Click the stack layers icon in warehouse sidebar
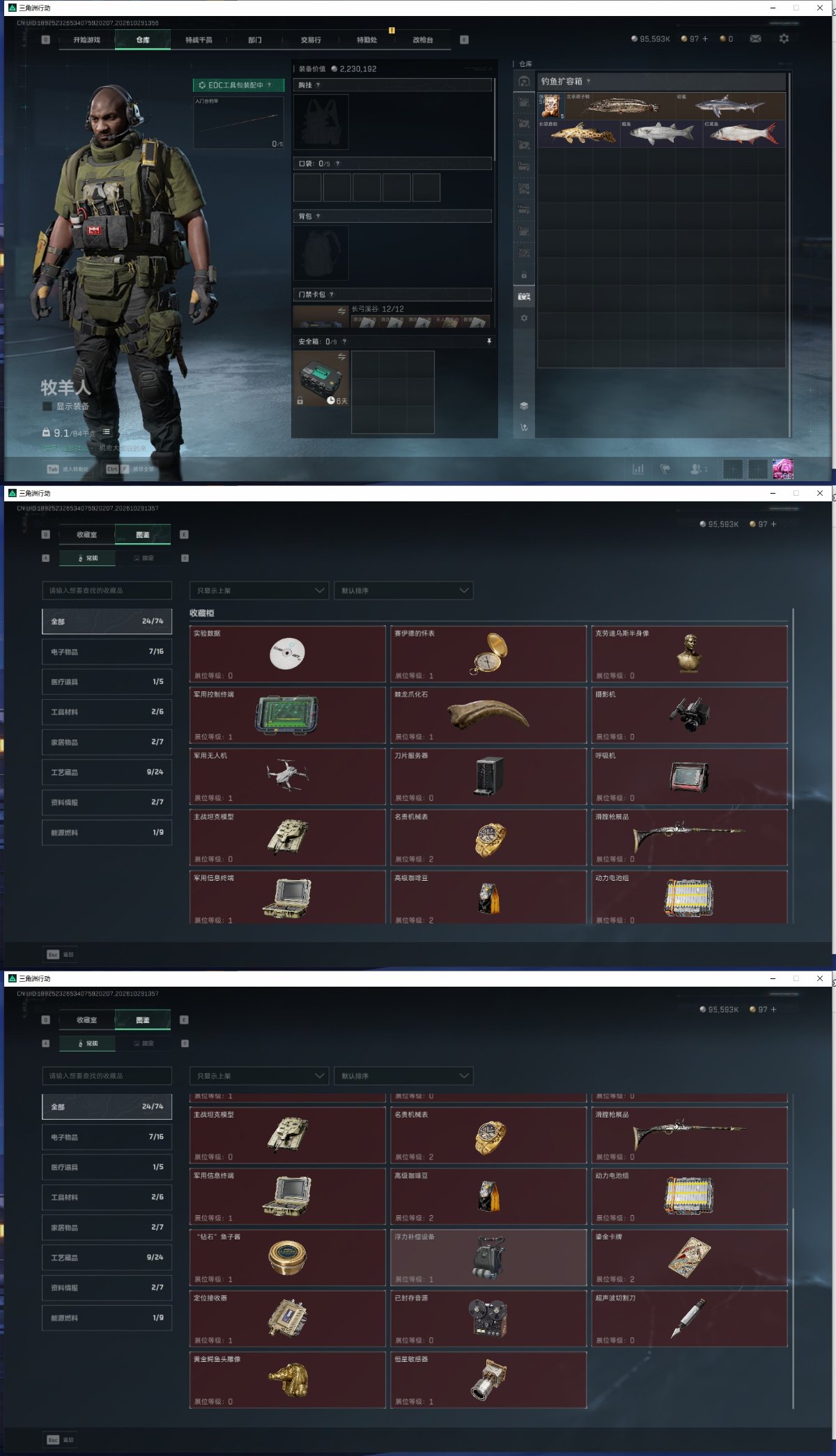Viewport: 836px width, 1456px height. point(524,406)
